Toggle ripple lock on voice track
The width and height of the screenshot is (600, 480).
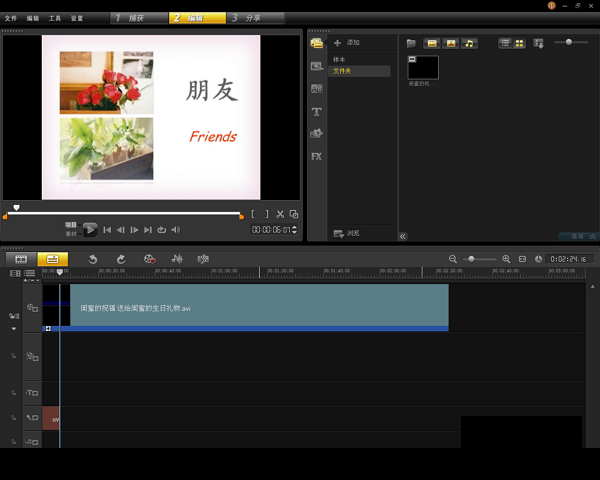tap(13, 418)
